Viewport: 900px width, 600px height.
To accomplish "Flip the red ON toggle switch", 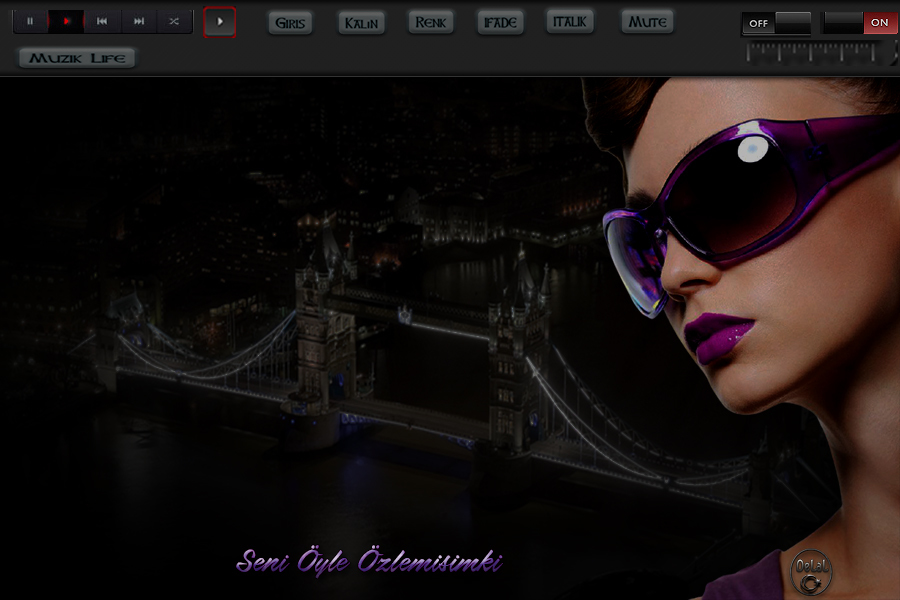I will [x=860, y=23].
